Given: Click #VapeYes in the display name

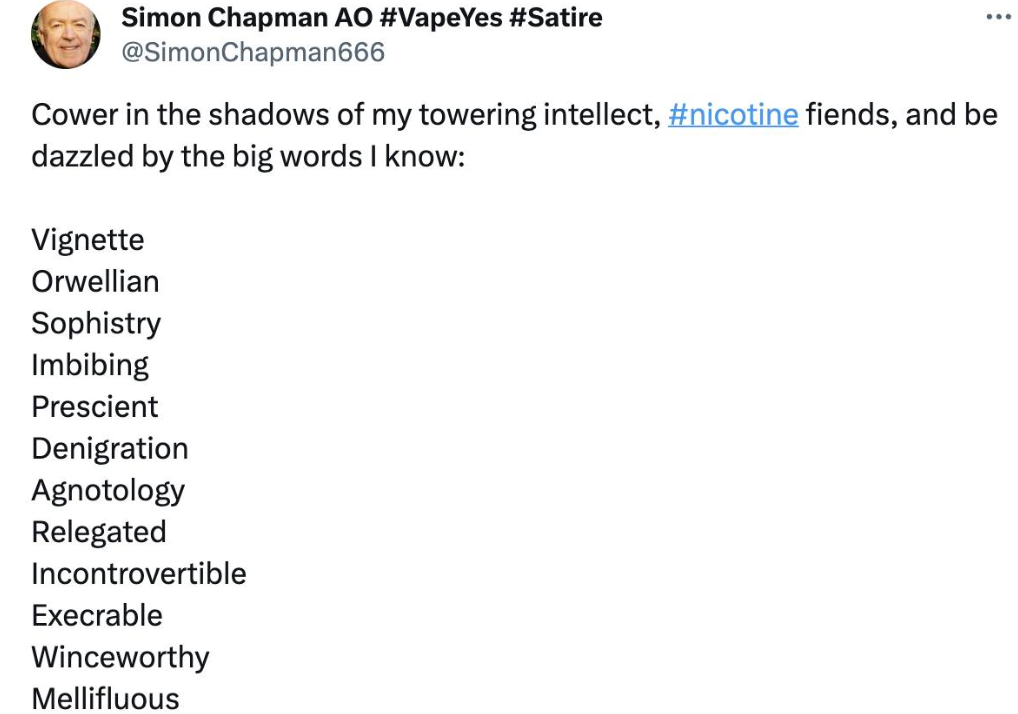Looking at the screenshot, I should (x=441, y=18).
